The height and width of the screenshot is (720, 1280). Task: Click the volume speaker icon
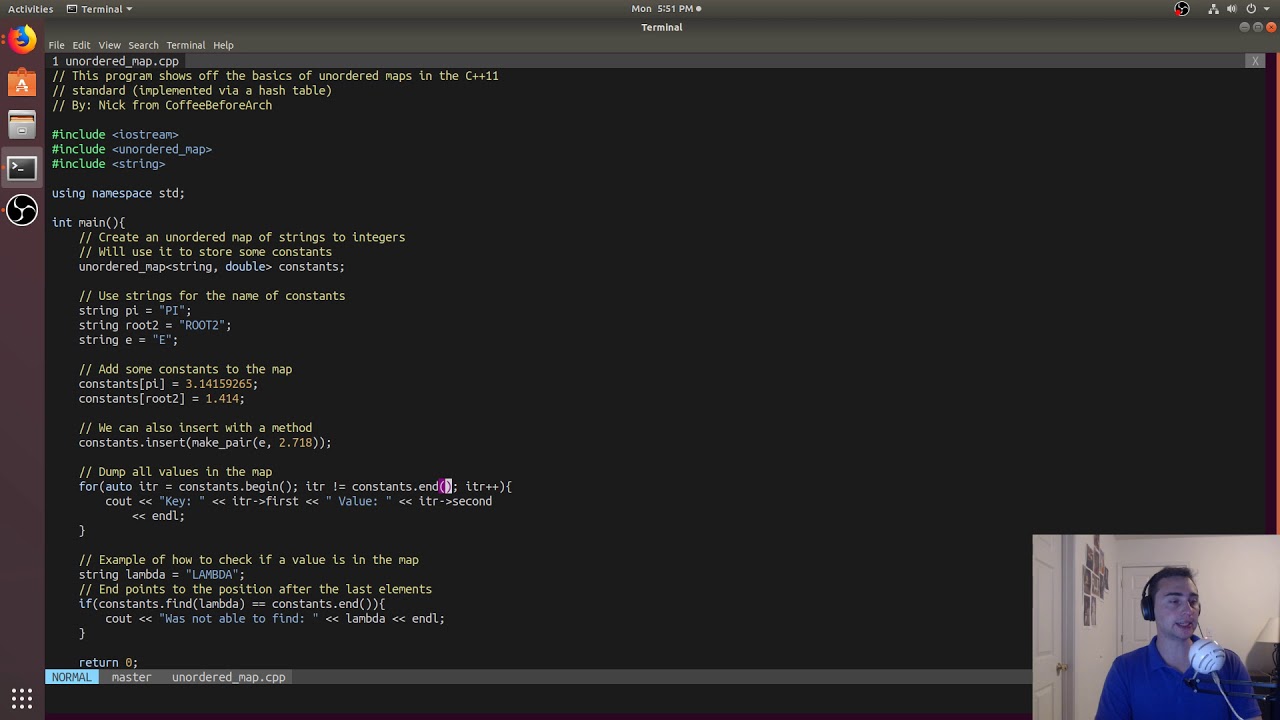[1232, 9]
